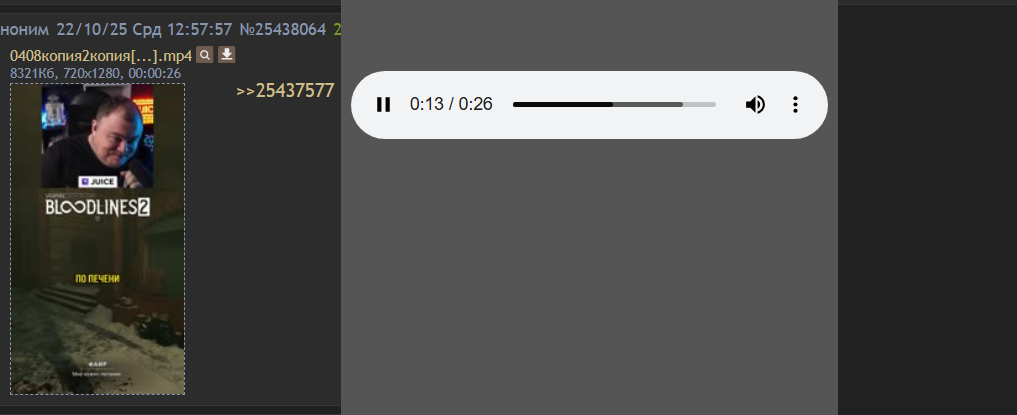Click the JUICE badge in the thumbnail
The width and height of the screenshot is (1017, 415).
[98, 182]
